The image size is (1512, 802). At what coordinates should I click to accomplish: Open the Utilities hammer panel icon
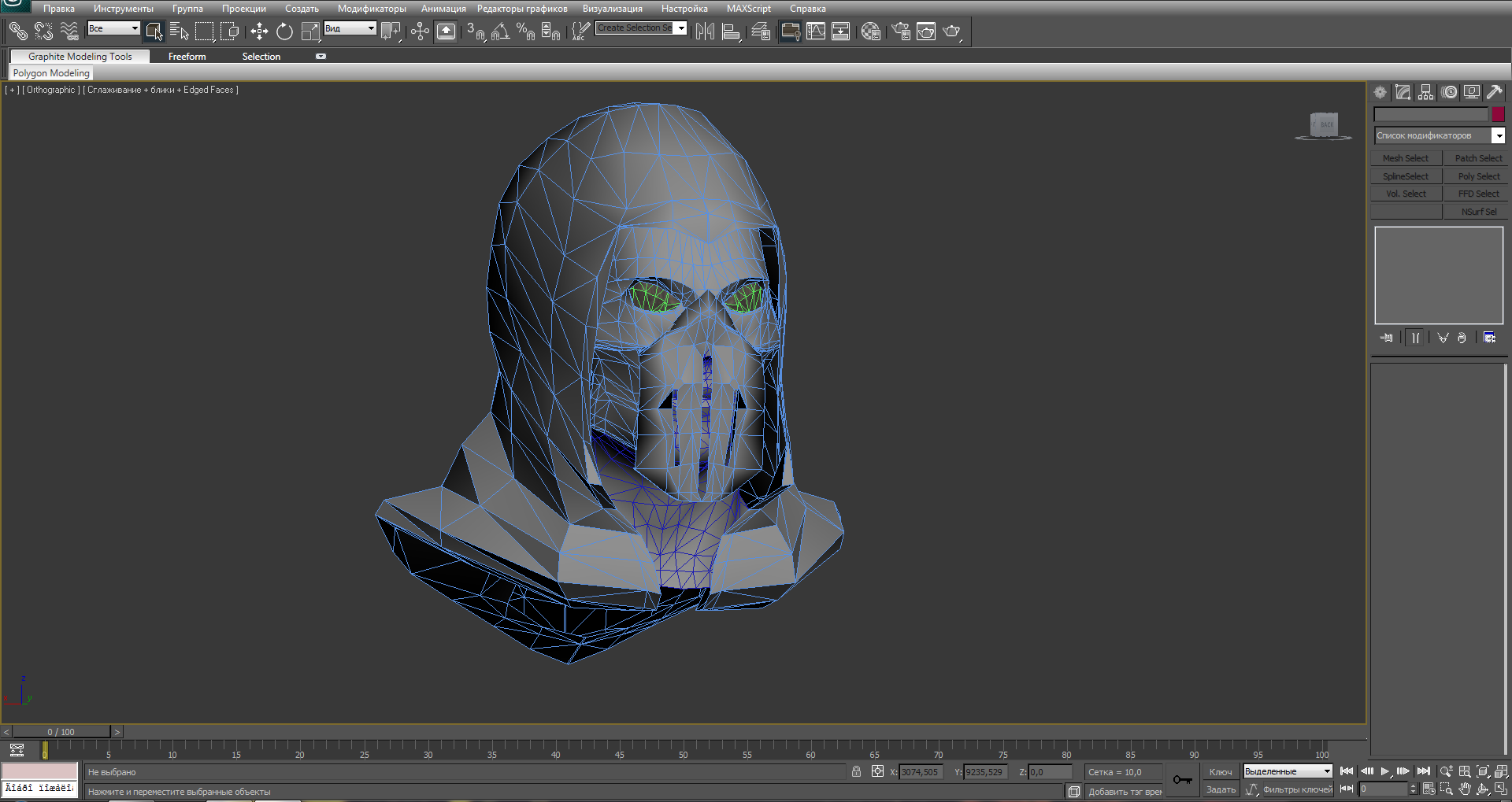pos(1494,92)
